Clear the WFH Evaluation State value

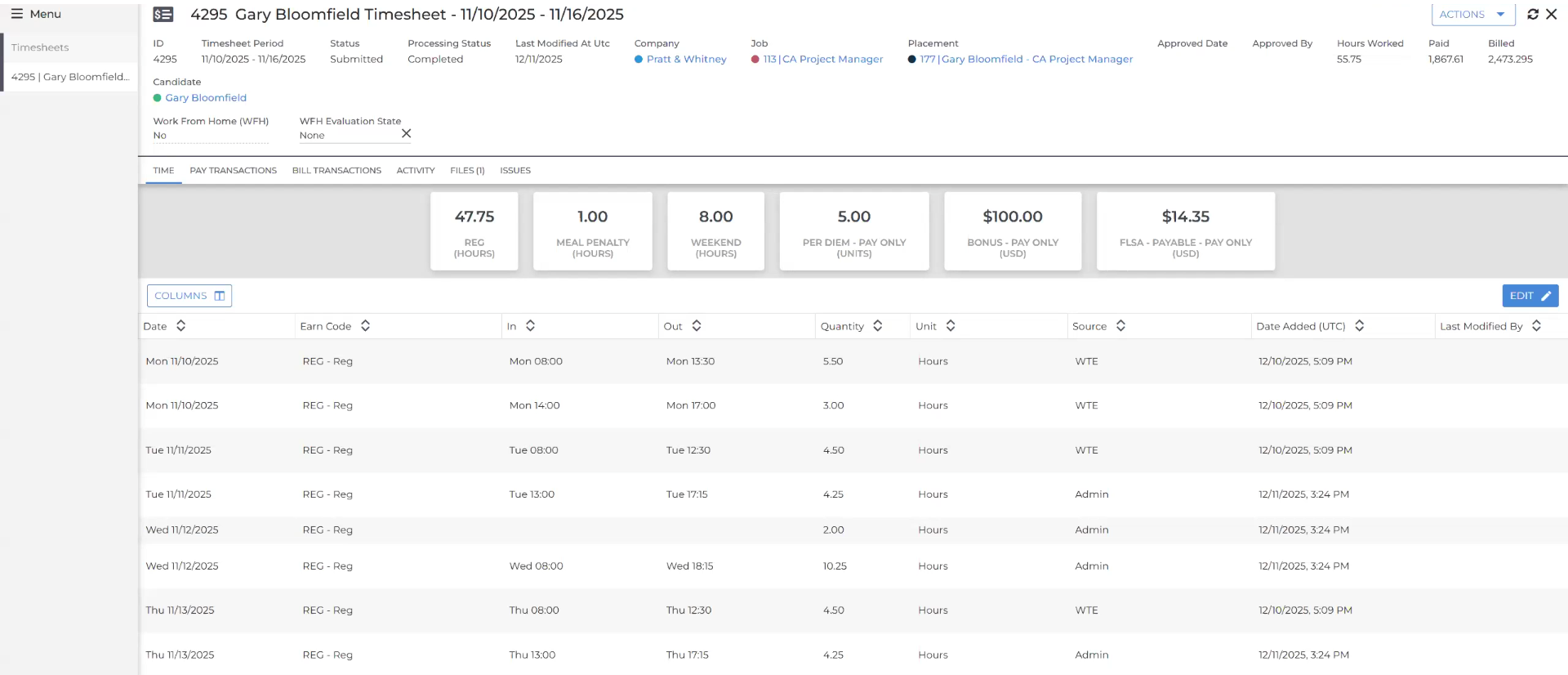coord(406,133)
